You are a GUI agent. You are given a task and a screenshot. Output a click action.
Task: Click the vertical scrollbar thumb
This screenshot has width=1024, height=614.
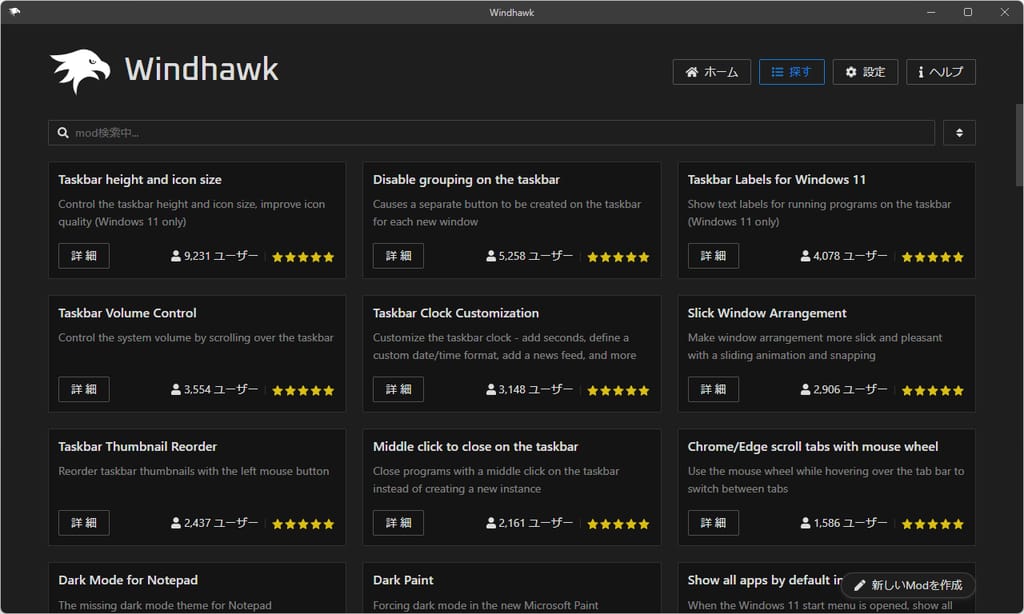click(1019, 145)
